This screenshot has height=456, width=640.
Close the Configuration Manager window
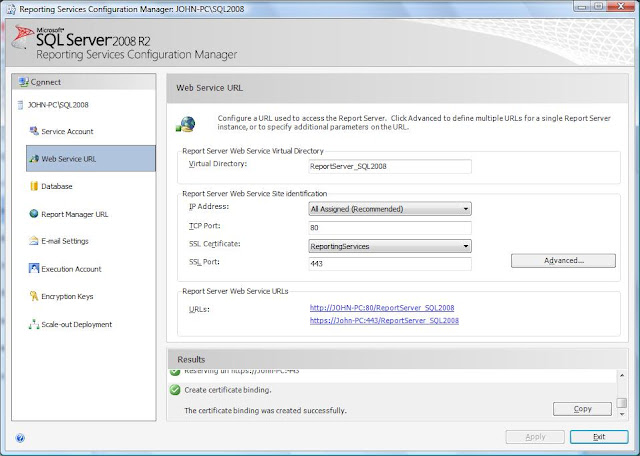tap(621, 6)
